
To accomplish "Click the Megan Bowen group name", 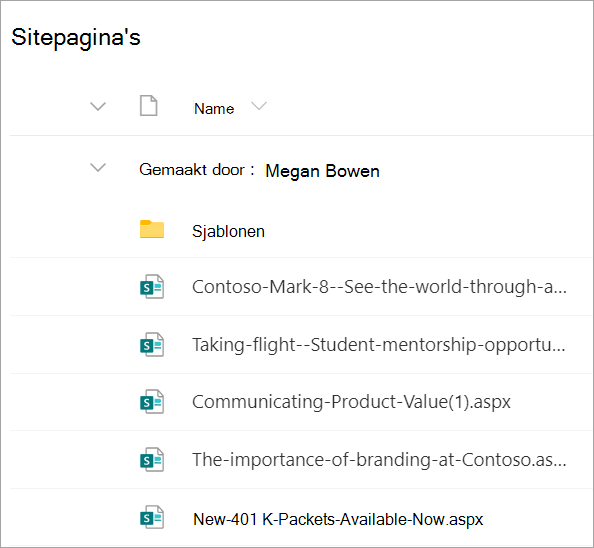I will 322,171.
